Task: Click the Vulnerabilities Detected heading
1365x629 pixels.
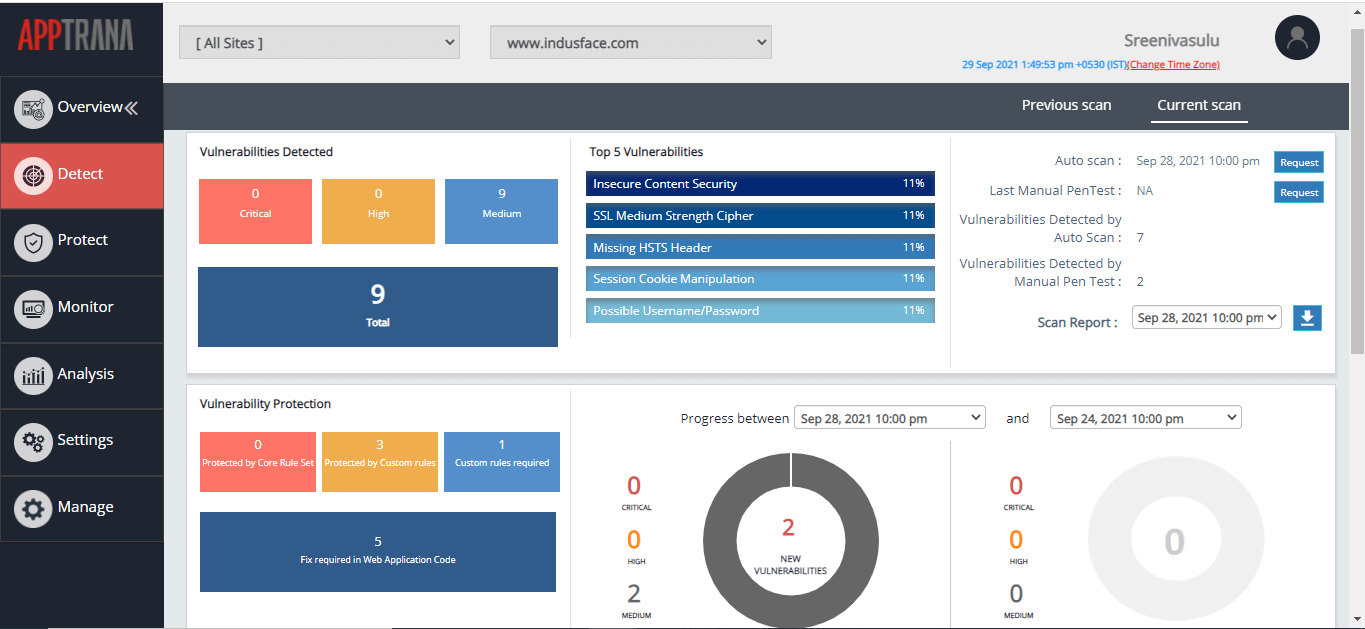Action: click(x=266, y=152)
